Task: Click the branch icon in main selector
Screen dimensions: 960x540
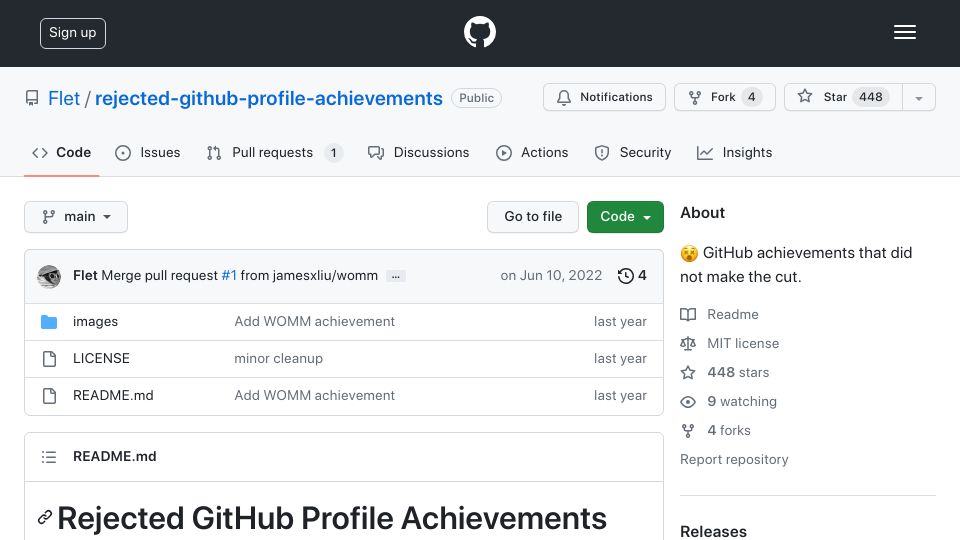Action: tap(49, 217)
